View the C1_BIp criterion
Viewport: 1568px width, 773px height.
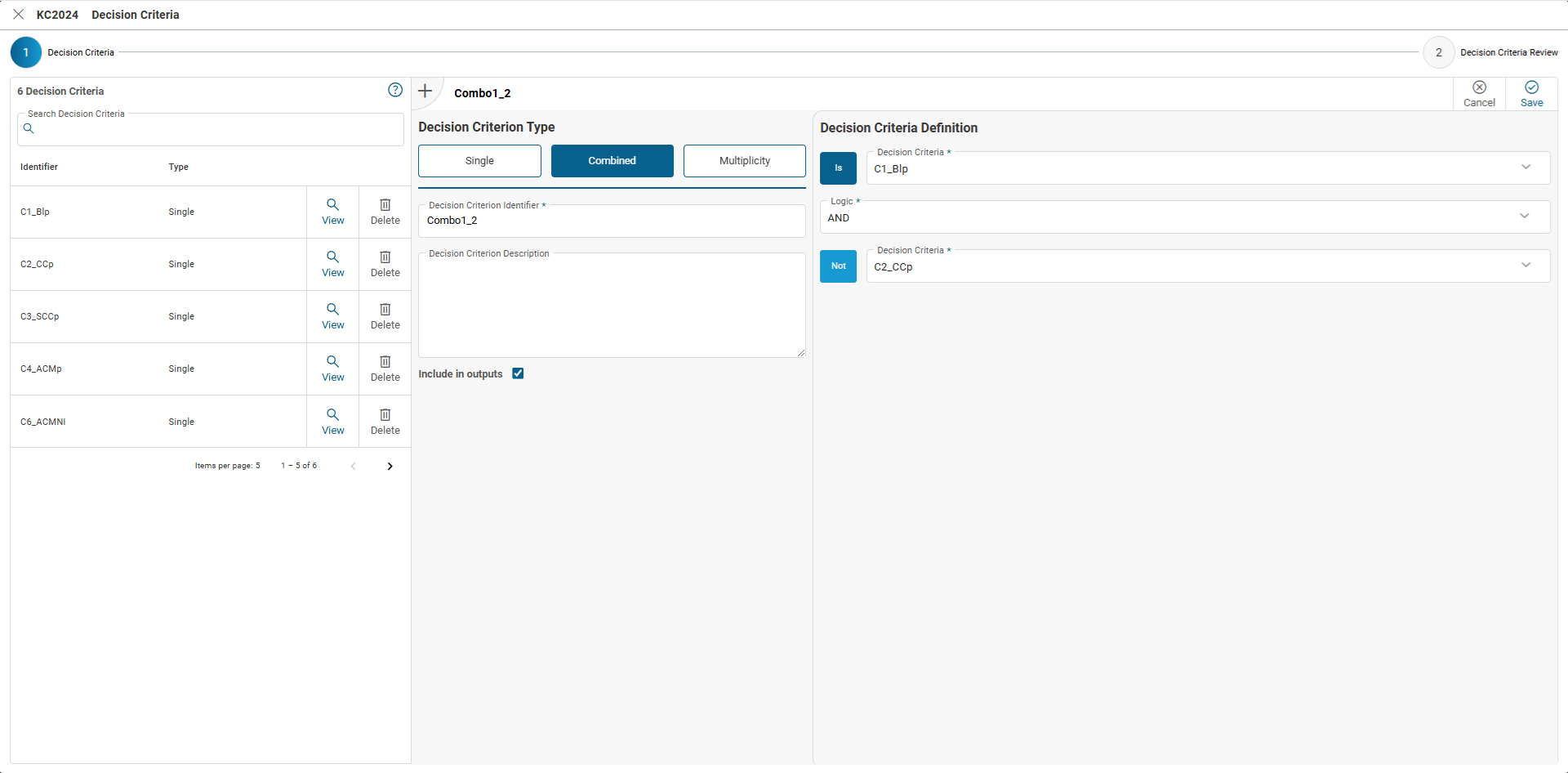coord(333,212)
